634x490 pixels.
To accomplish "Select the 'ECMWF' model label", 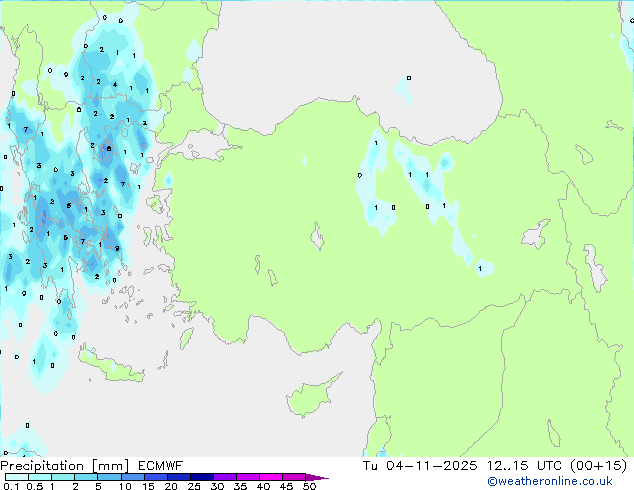I will [x=161, y=466].
